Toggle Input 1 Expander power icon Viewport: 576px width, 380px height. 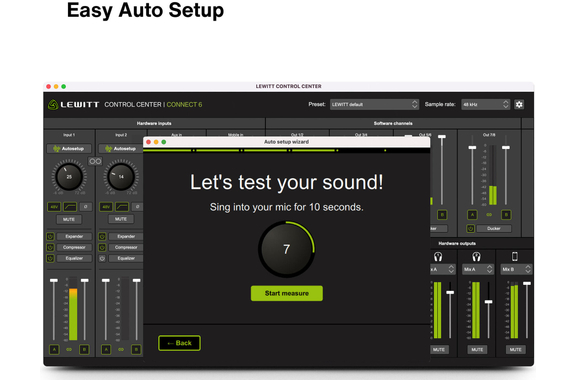(x=50, y=236)
